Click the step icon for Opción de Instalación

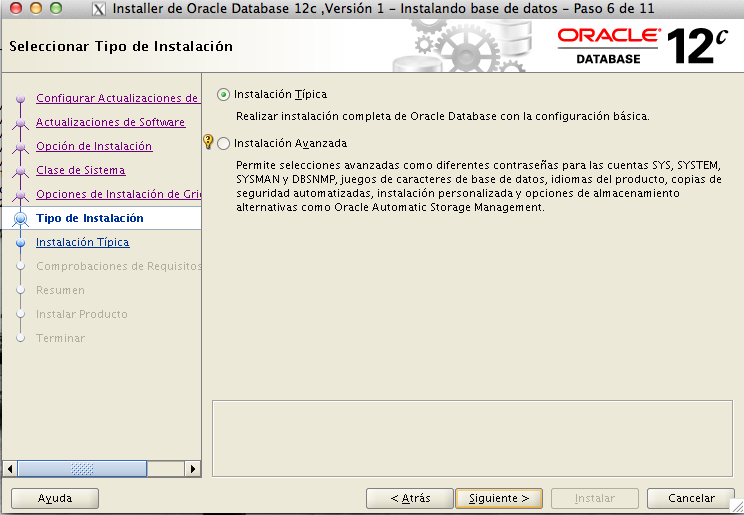click(x=19, y=147)
